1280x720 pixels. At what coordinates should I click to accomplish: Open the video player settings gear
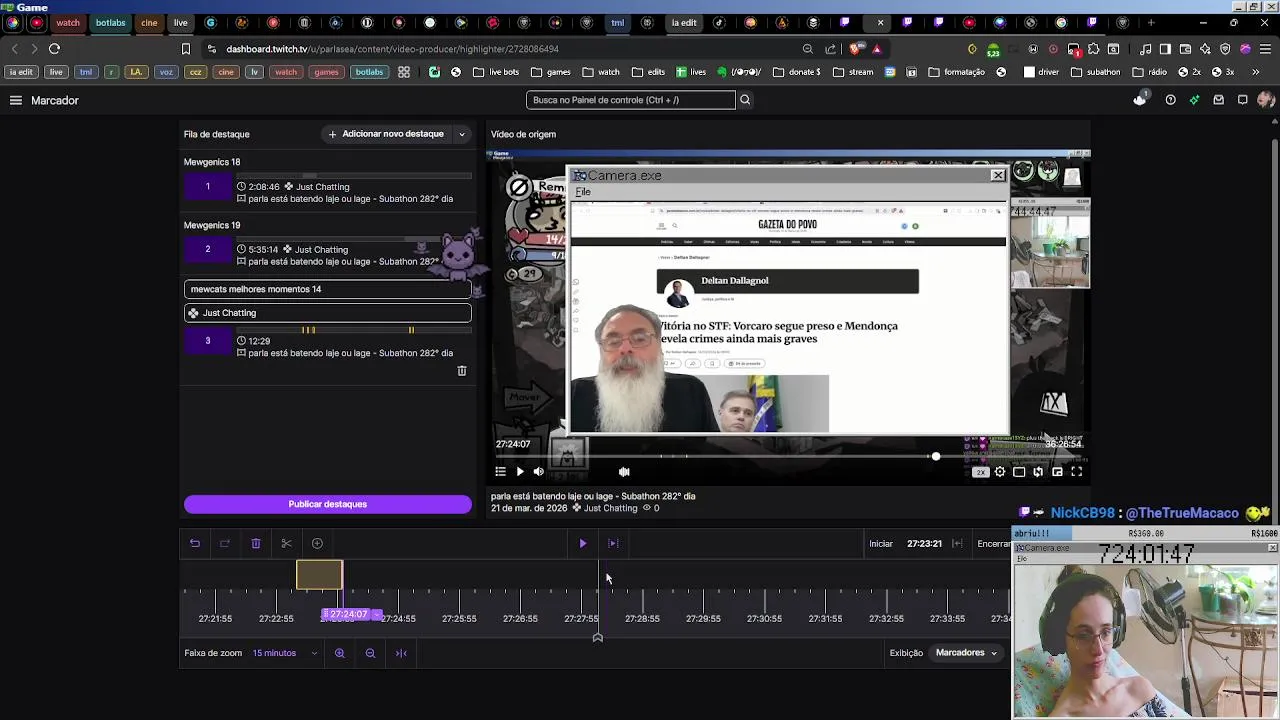click(x=1000, y=472)
